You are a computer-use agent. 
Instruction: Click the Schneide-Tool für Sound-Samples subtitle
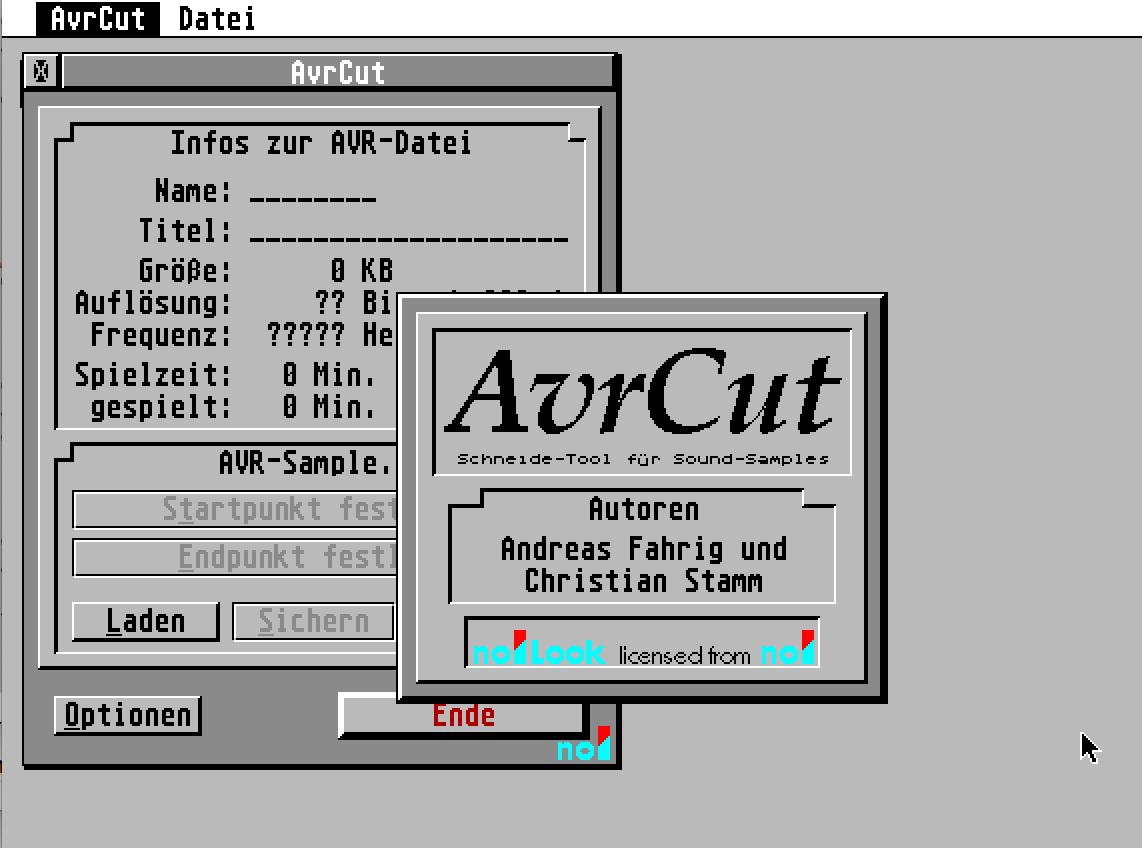[642, 460]
